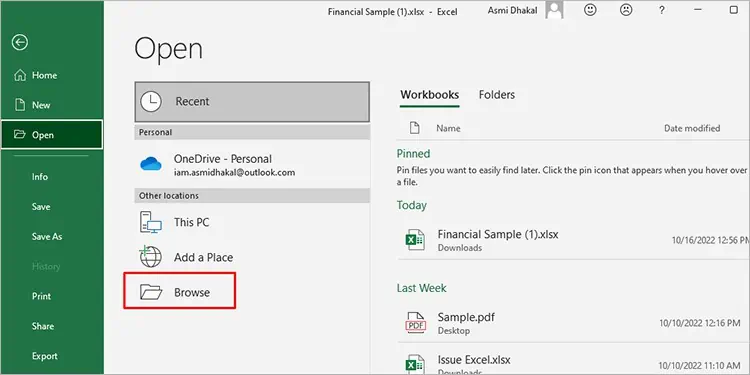Select Open in the green sidebar
This screenshot has height=375, width=750.
pos(52,134)
